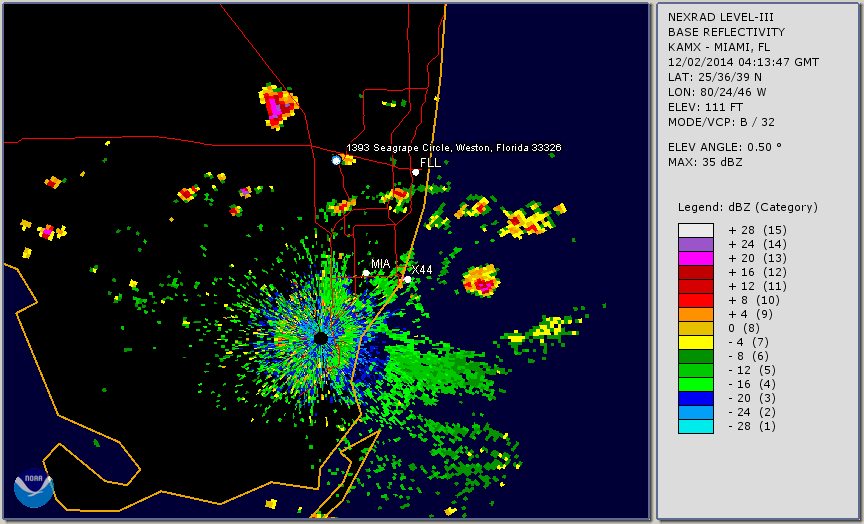Click the -20 (3) blue legend swatch
864x524 pixels.
[x=696, y=398]
